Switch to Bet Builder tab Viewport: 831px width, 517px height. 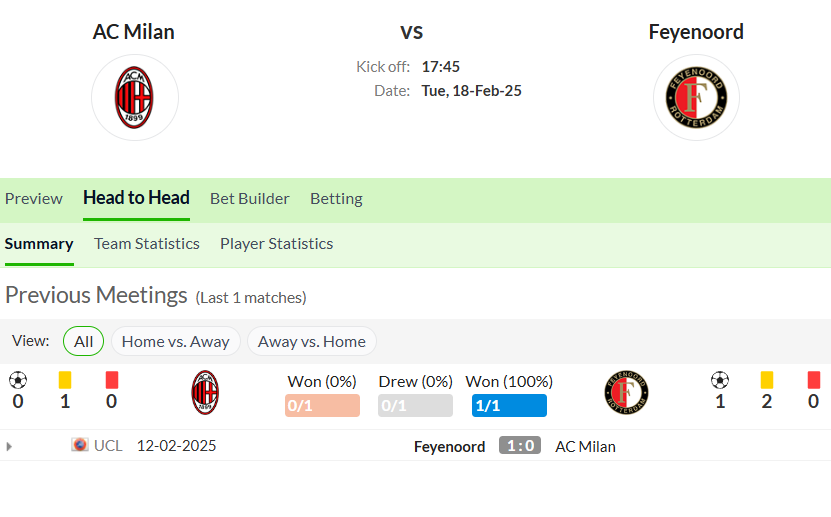coord(250,199)
